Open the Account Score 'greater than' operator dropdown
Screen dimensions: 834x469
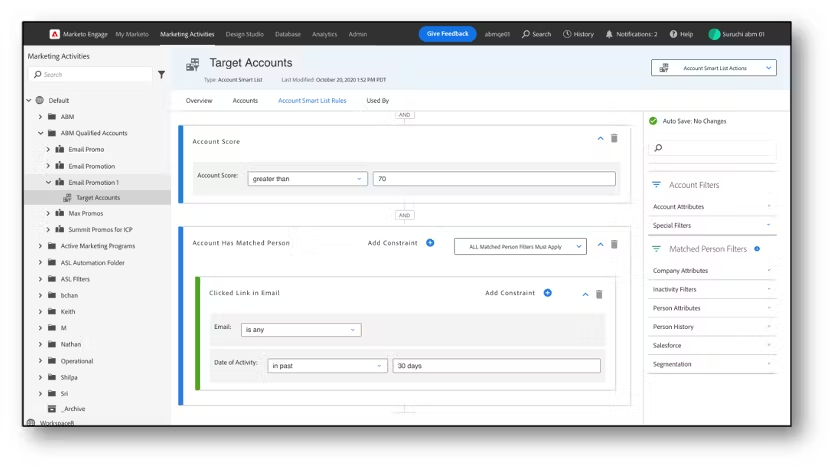coord(307,179)
